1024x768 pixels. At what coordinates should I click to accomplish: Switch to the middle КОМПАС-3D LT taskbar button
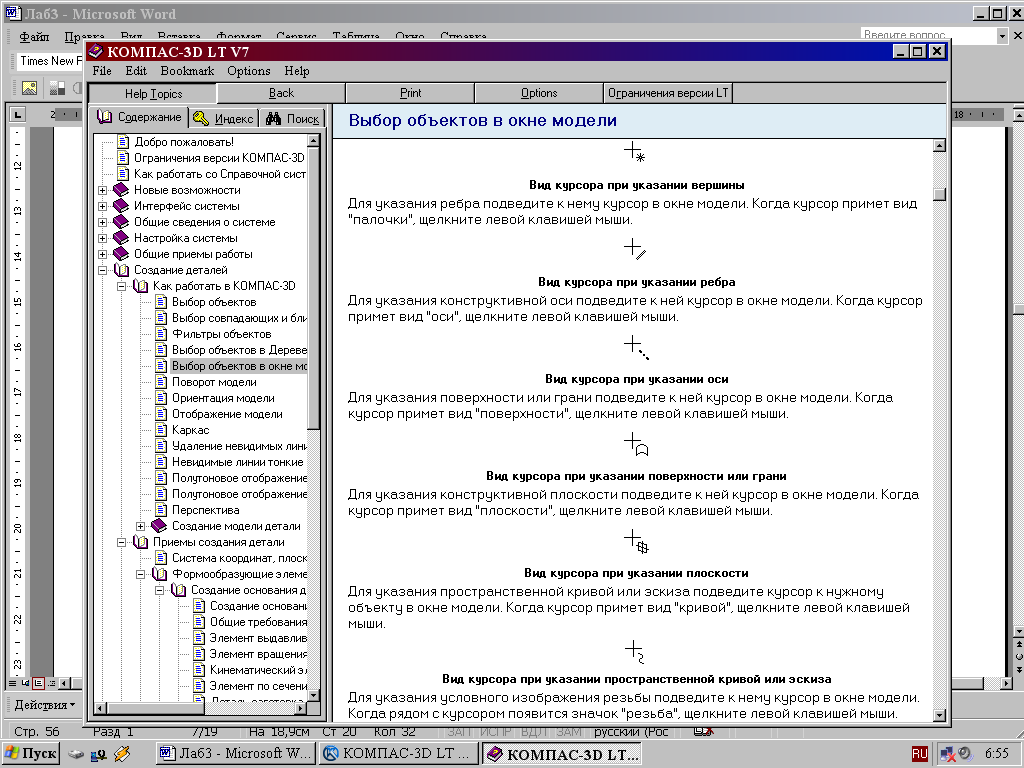click(399, 754)
